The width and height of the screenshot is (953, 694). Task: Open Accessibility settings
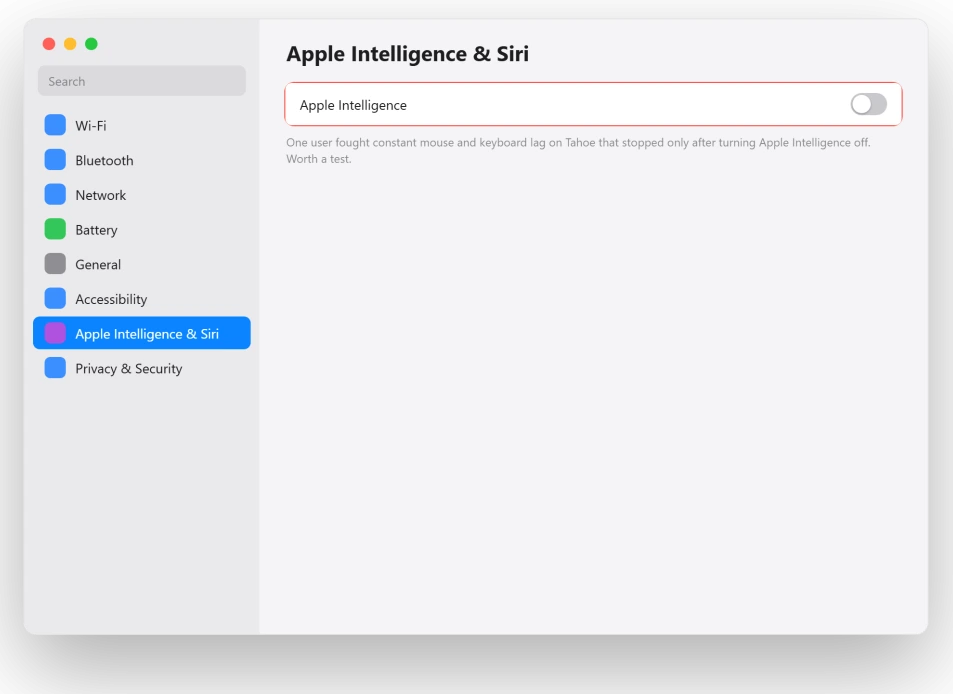pyautogui.click(x=142, y=298)
